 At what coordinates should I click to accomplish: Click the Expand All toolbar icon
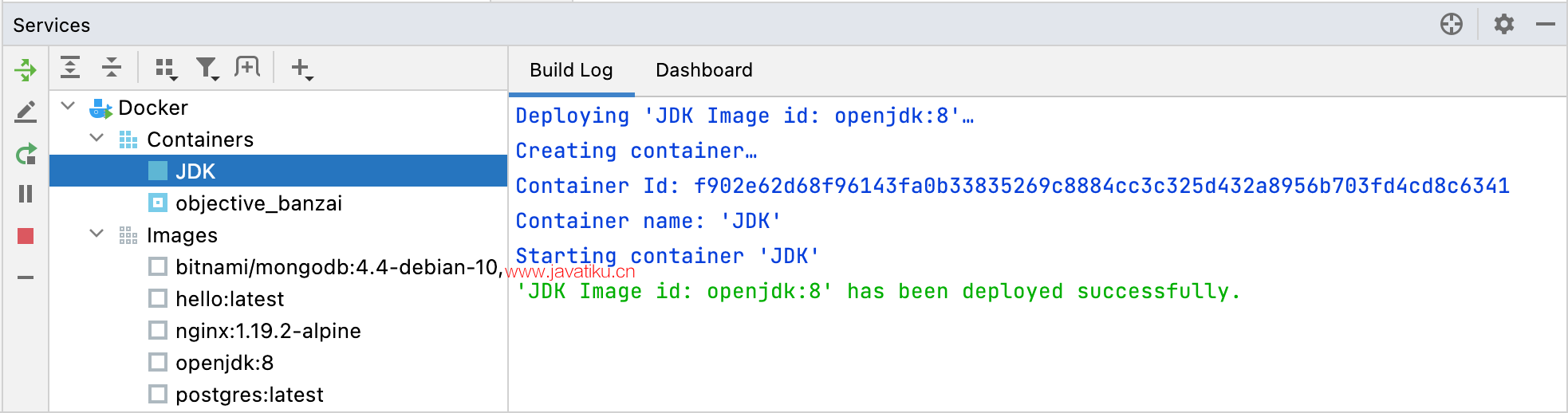point(70,68)
